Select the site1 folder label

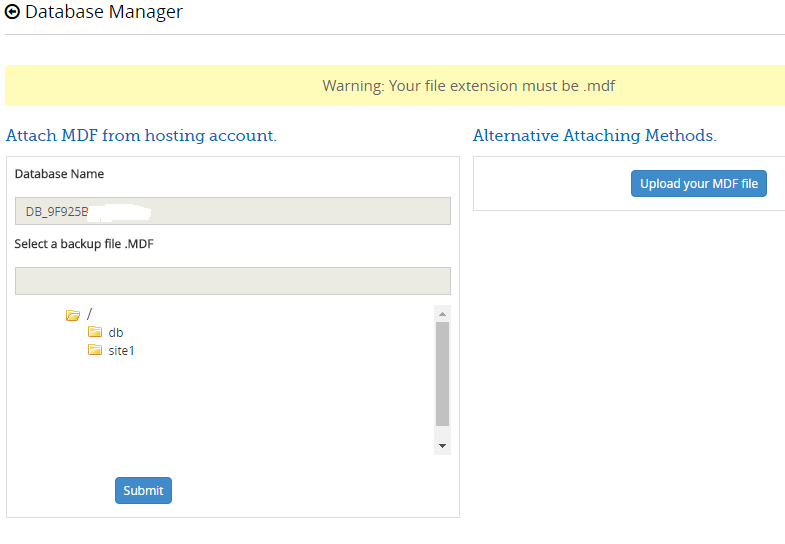click(x=121, y=350)
